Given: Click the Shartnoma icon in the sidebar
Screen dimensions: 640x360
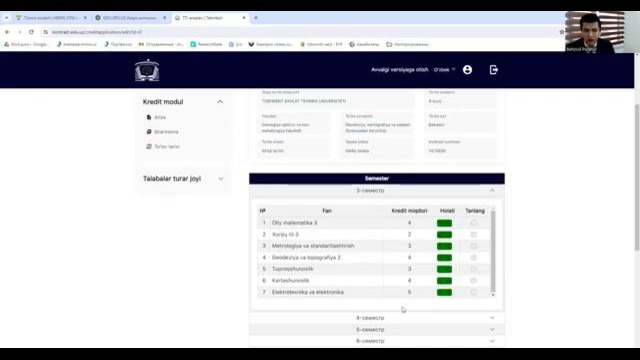Looking at the screenshot, I should tap(149, 132).
